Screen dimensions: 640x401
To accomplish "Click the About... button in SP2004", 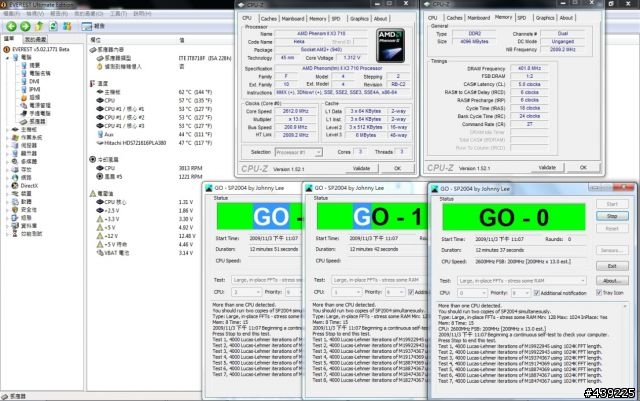I will pyautogui.click(x=612, y=281).
